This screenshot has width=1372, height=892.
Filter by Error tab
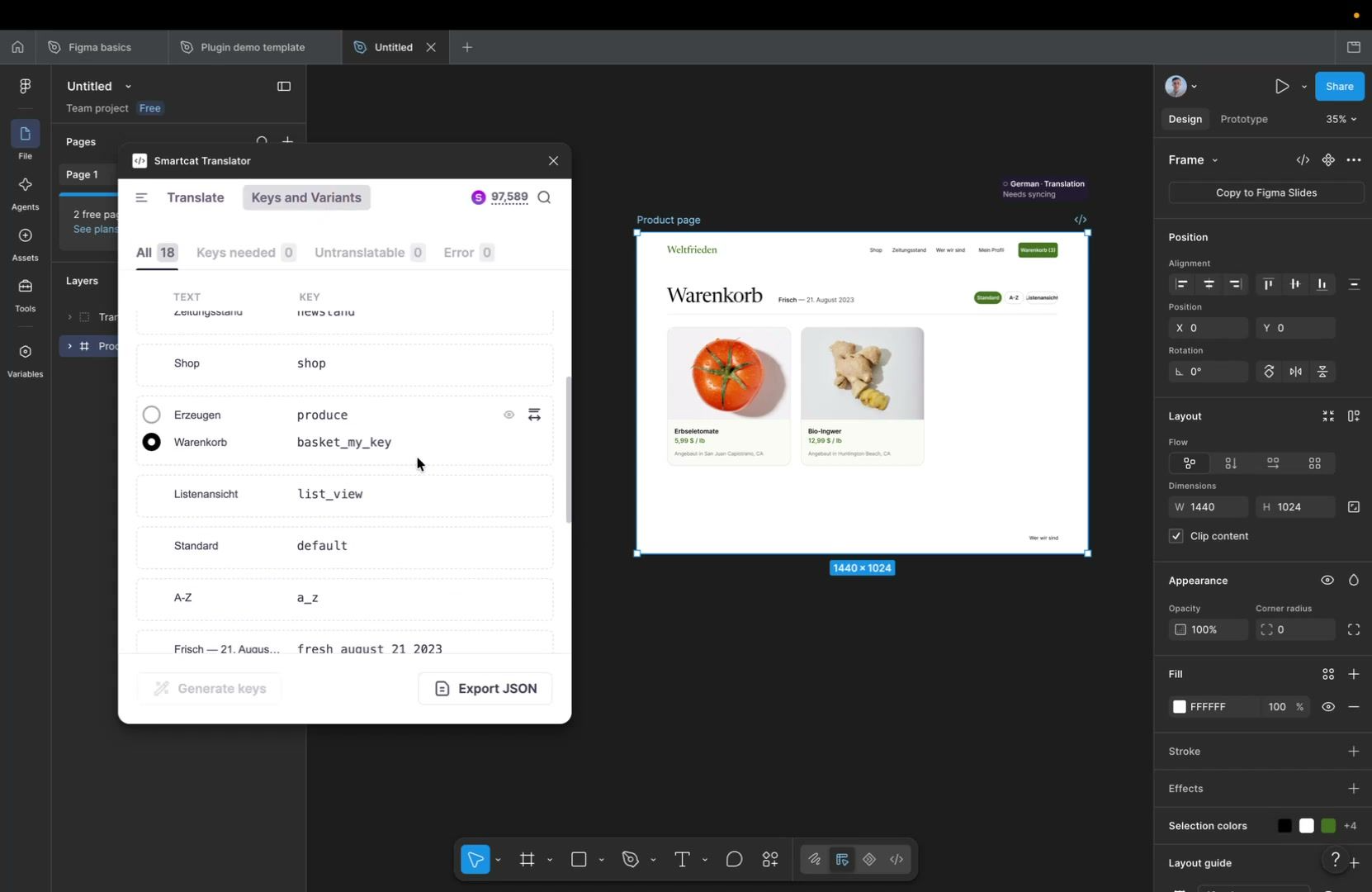pyautogui.click(x=469, y=253)
